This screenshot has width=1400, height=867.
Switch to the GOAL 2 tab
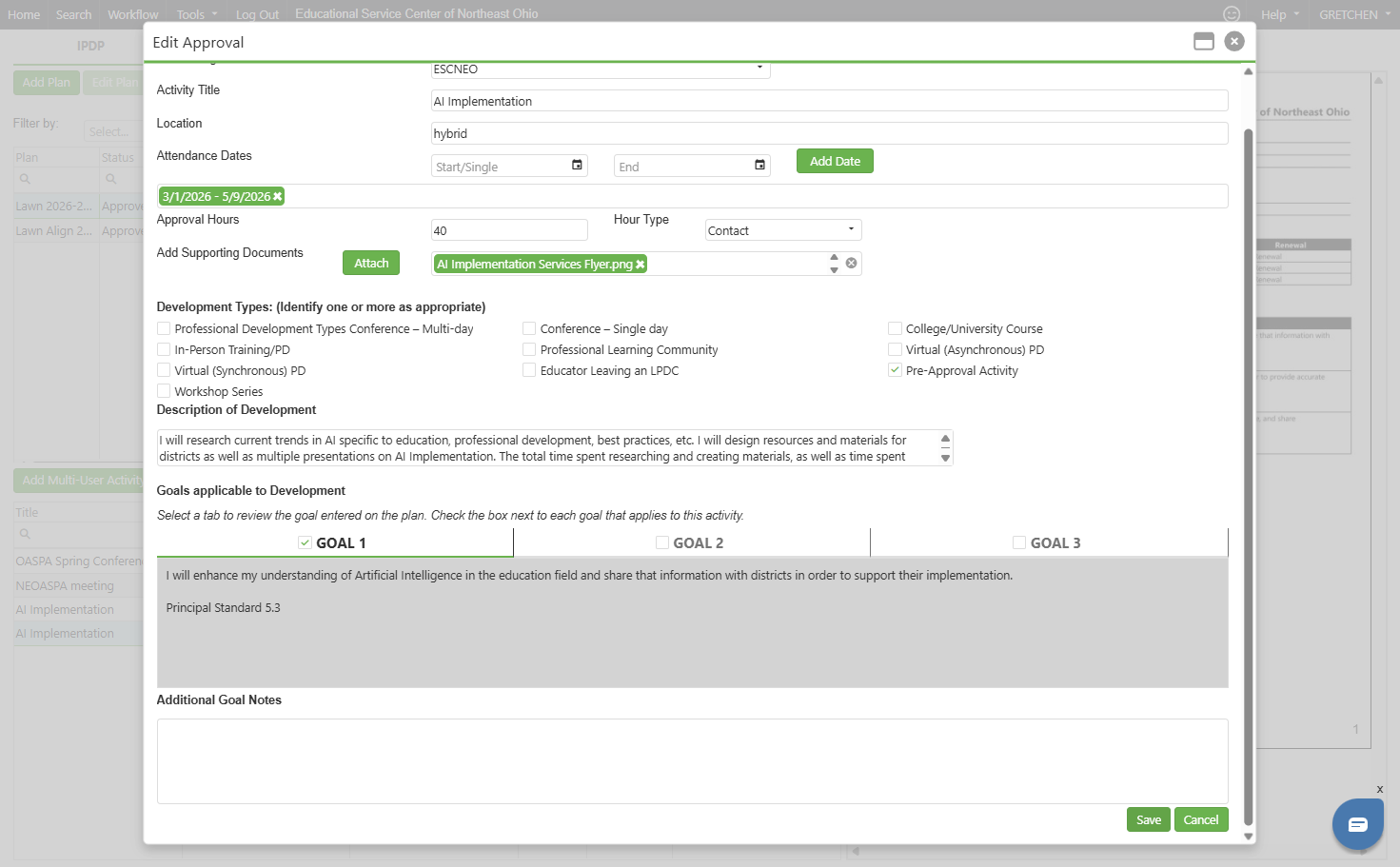tap(692, 542)
